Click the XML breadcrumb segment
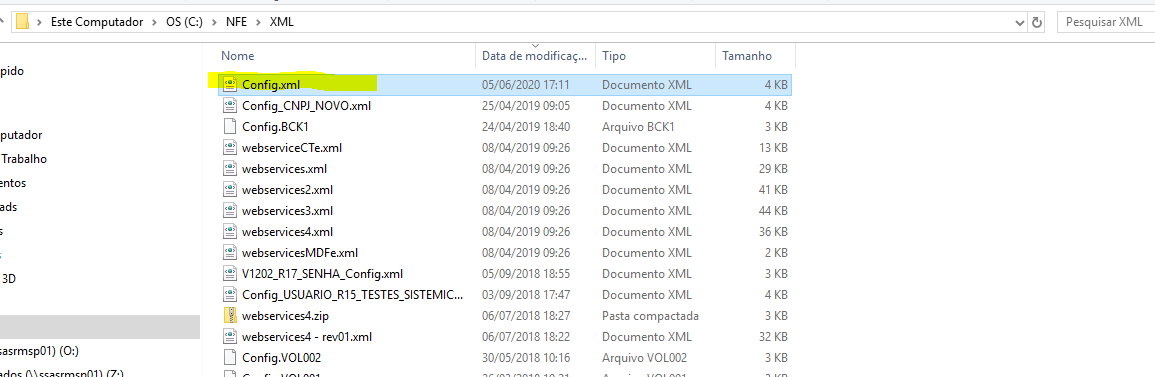Viewport: 1155px width, 377px height. click(282, 22)
